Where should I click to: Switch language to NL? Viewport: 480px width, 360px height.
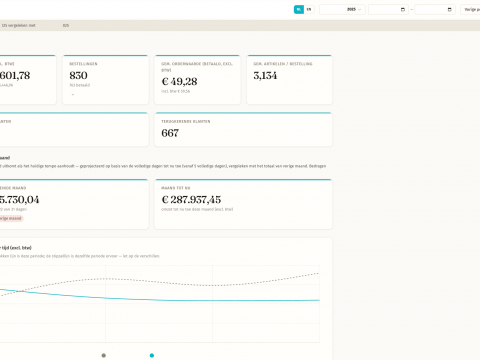click(x=299, y=9)
